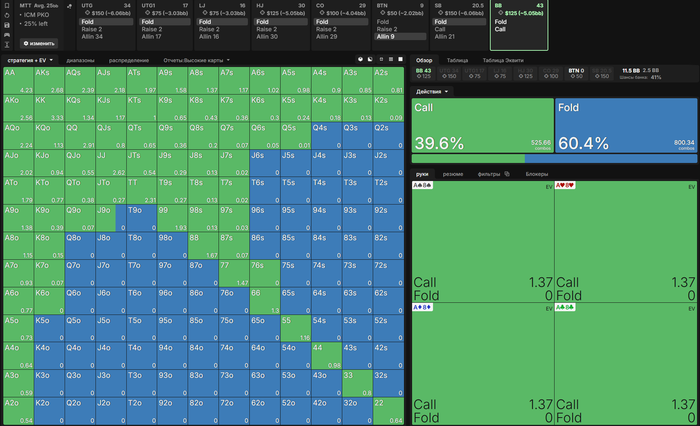Open the Обзор tab

click(424, 60)
